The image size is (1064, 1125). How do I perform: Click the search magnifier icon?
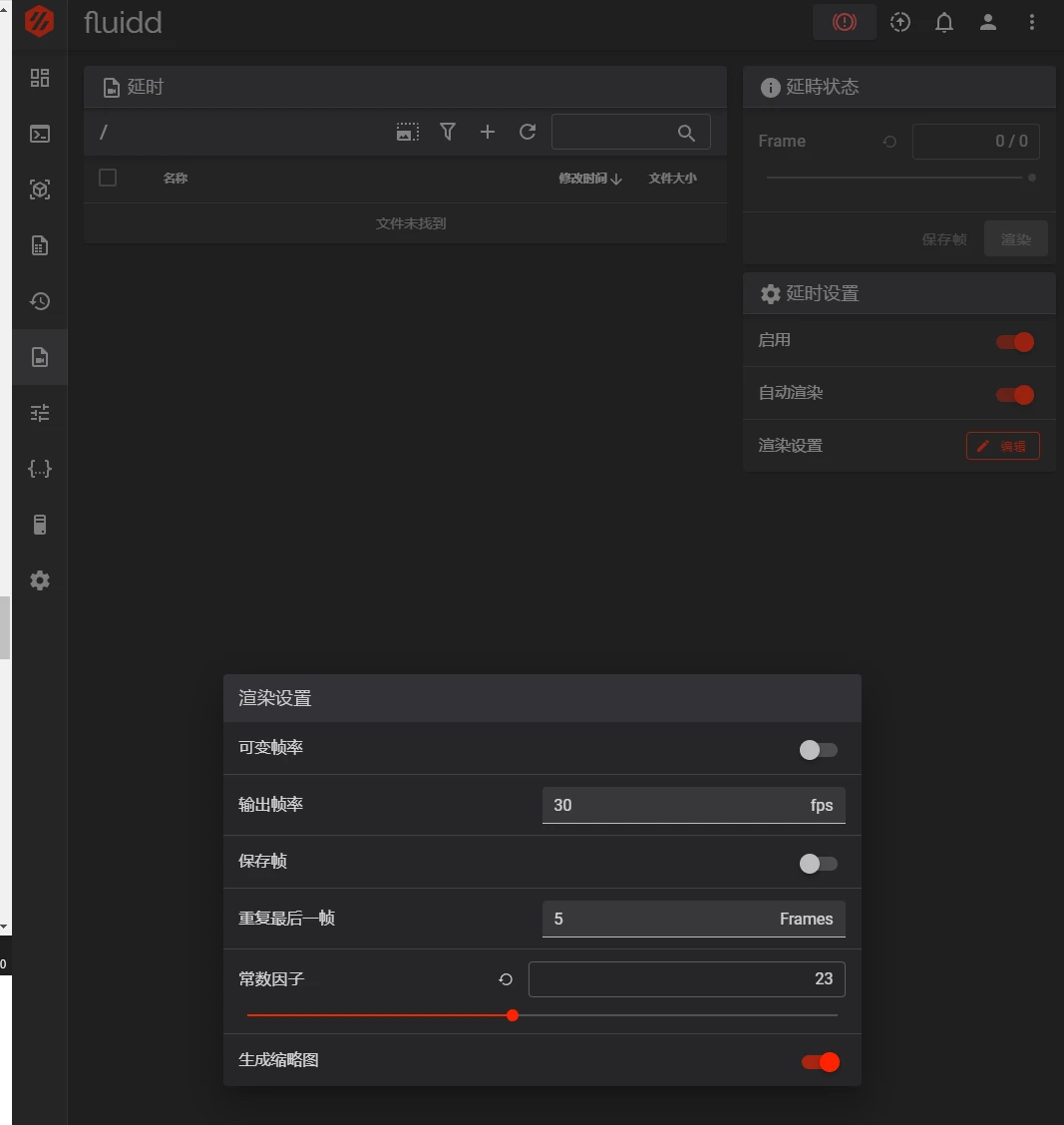pos(686,133)
